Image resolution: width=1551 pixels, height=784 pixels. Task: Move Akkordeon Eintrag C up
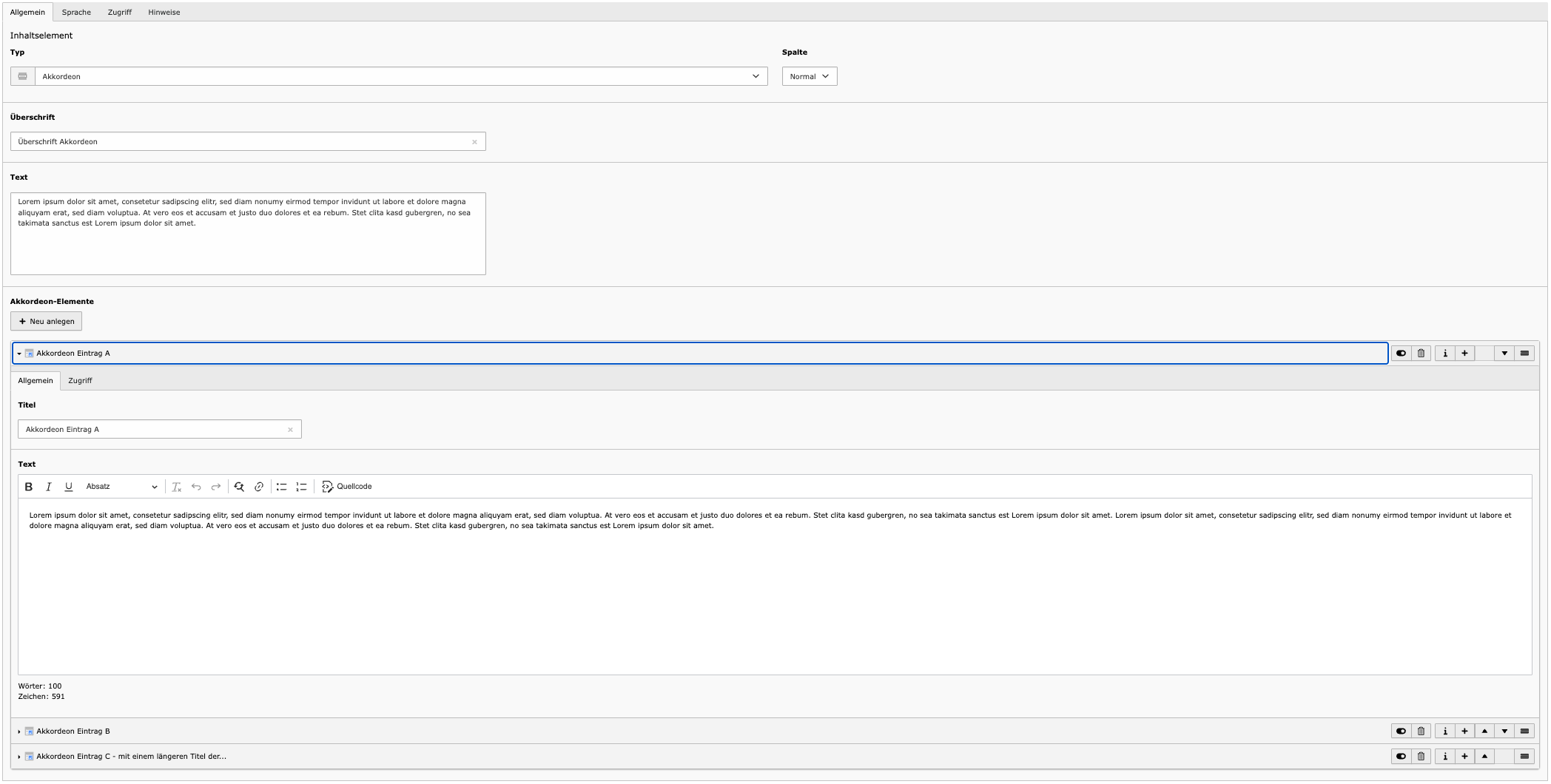[x=1484, y=757]
